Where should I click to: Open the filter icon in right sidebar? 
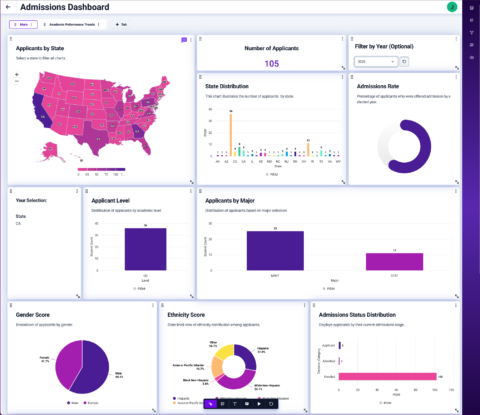(471, 33)
